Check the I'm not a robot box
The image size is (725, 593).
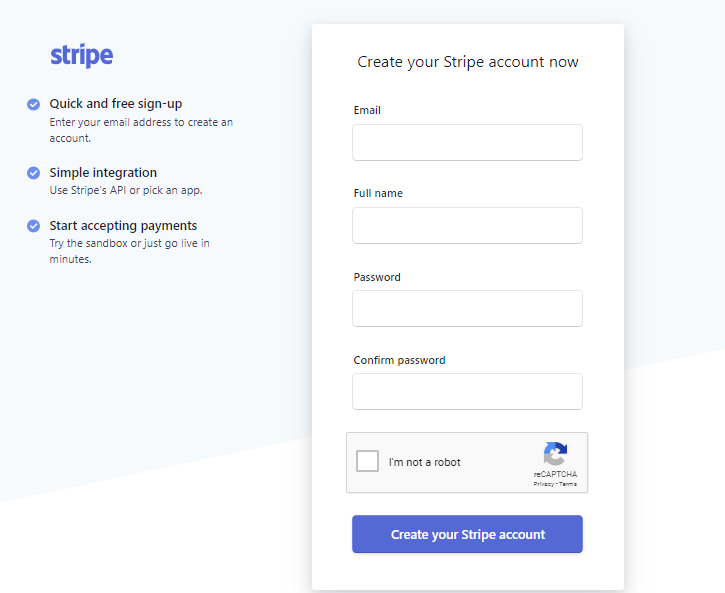click(368, 462)
